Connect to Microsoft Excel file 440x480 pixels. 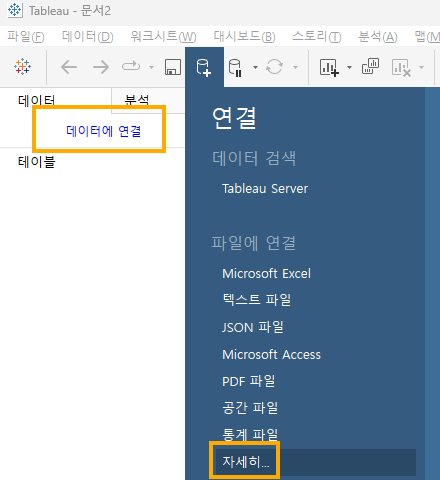pyautogui.click(x=266, y=274)
